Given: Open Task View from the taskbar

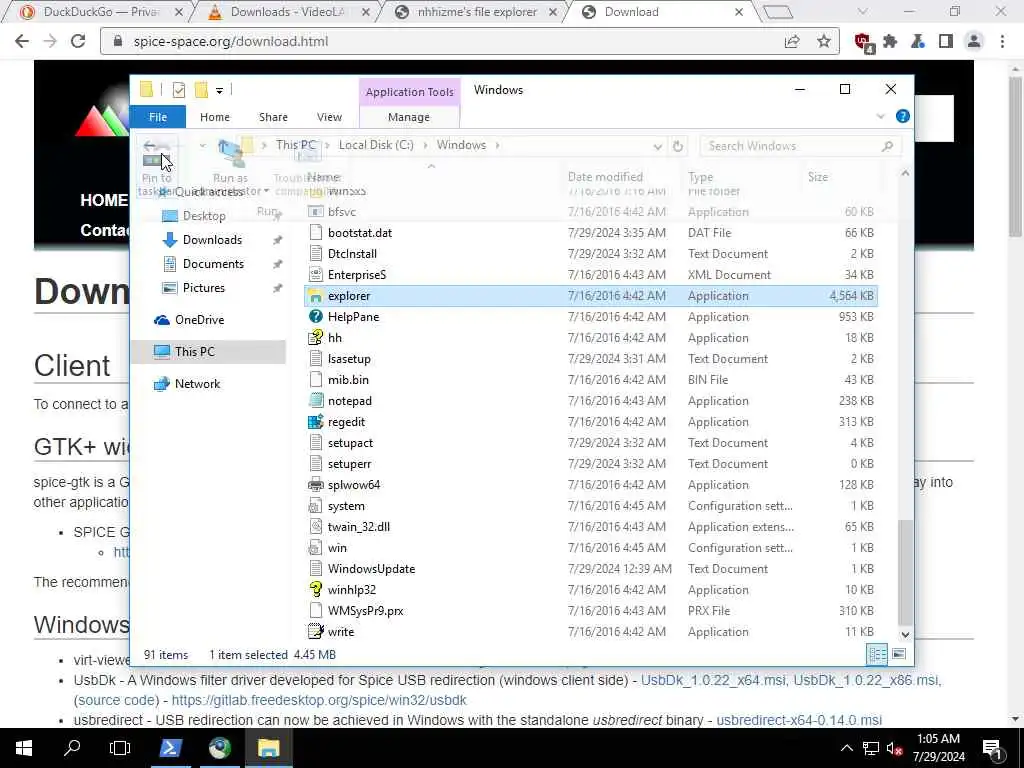Looking at the screenshot, I should coord(120,748).
